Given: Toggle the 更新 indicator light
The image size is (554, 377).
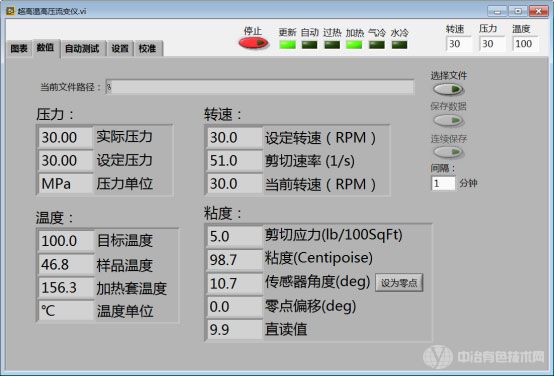Looking at the screenshot, I should coord(287,45).
